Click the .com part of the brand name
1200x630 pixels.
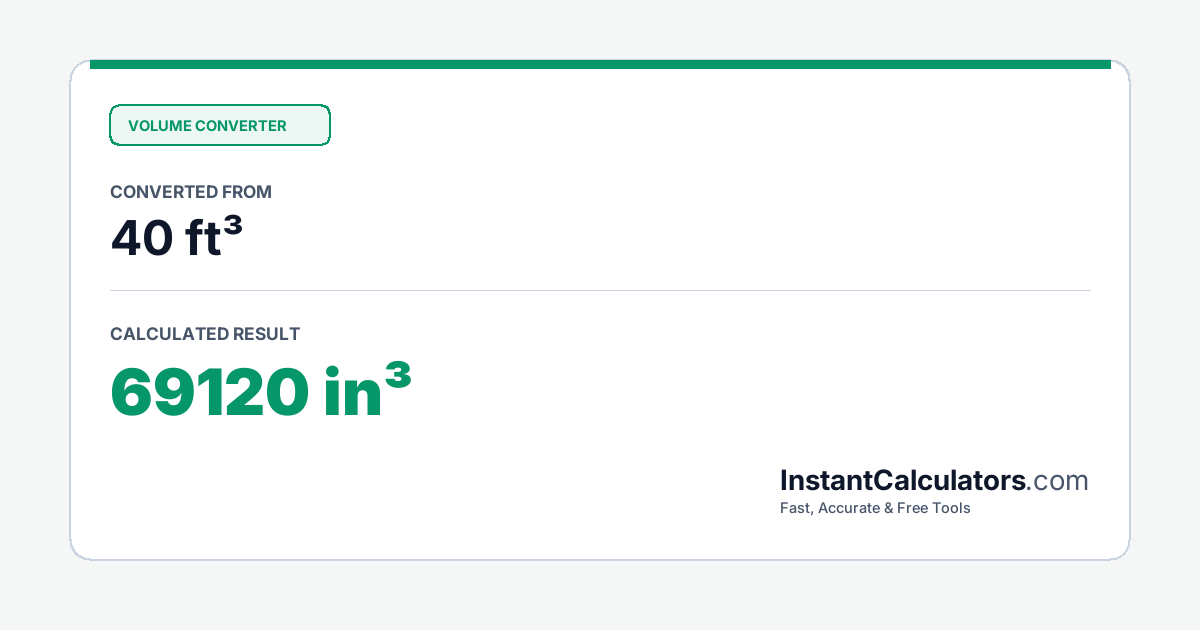coord(1058,481)
